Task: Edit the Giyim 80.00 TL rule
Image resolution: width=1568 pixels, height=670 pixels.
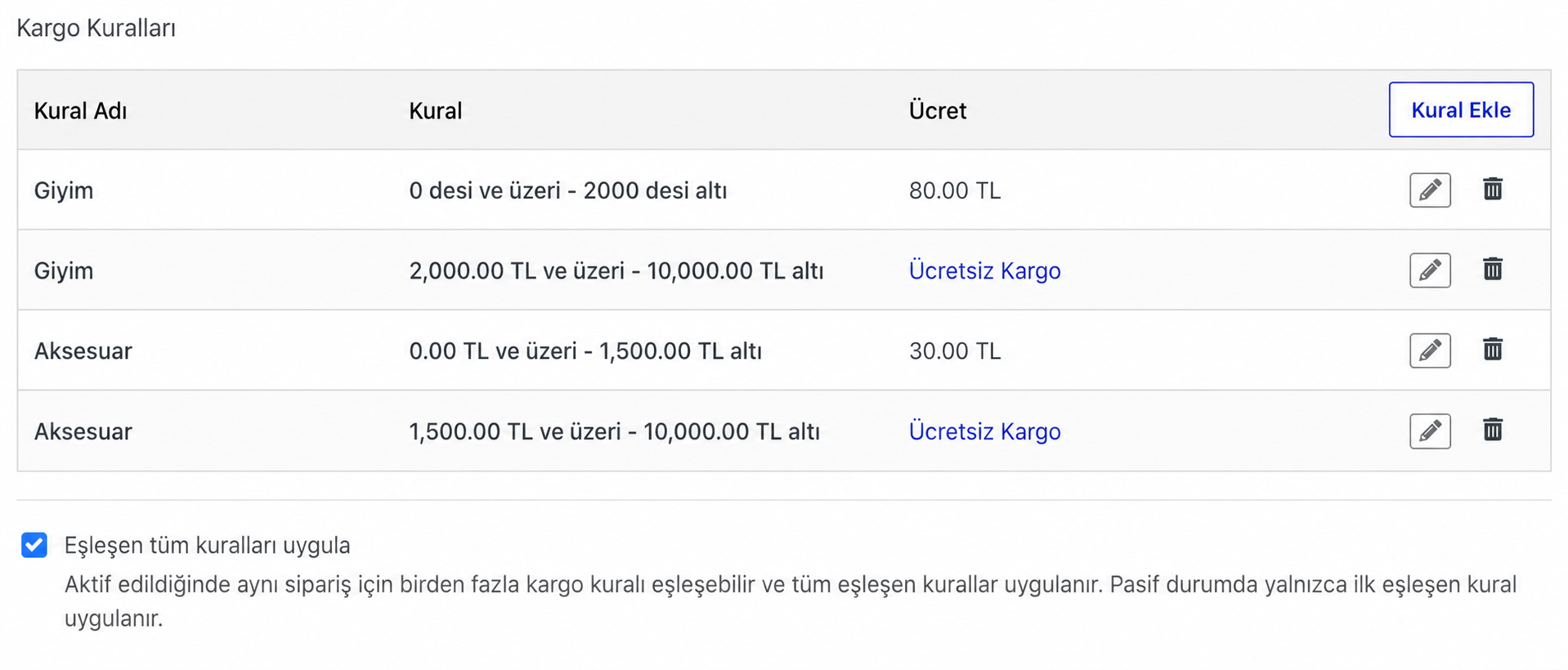Action: tap(1430, 190)
